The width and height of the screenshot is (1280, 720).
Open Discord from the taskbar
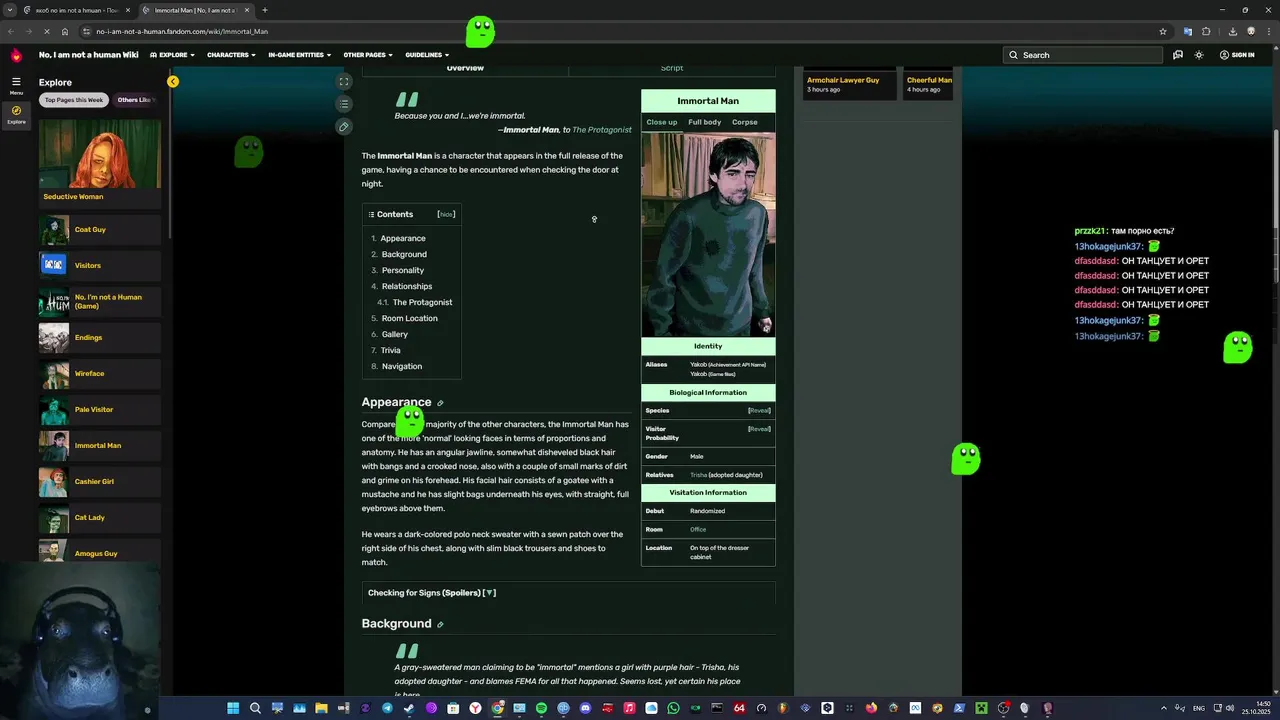585,708
